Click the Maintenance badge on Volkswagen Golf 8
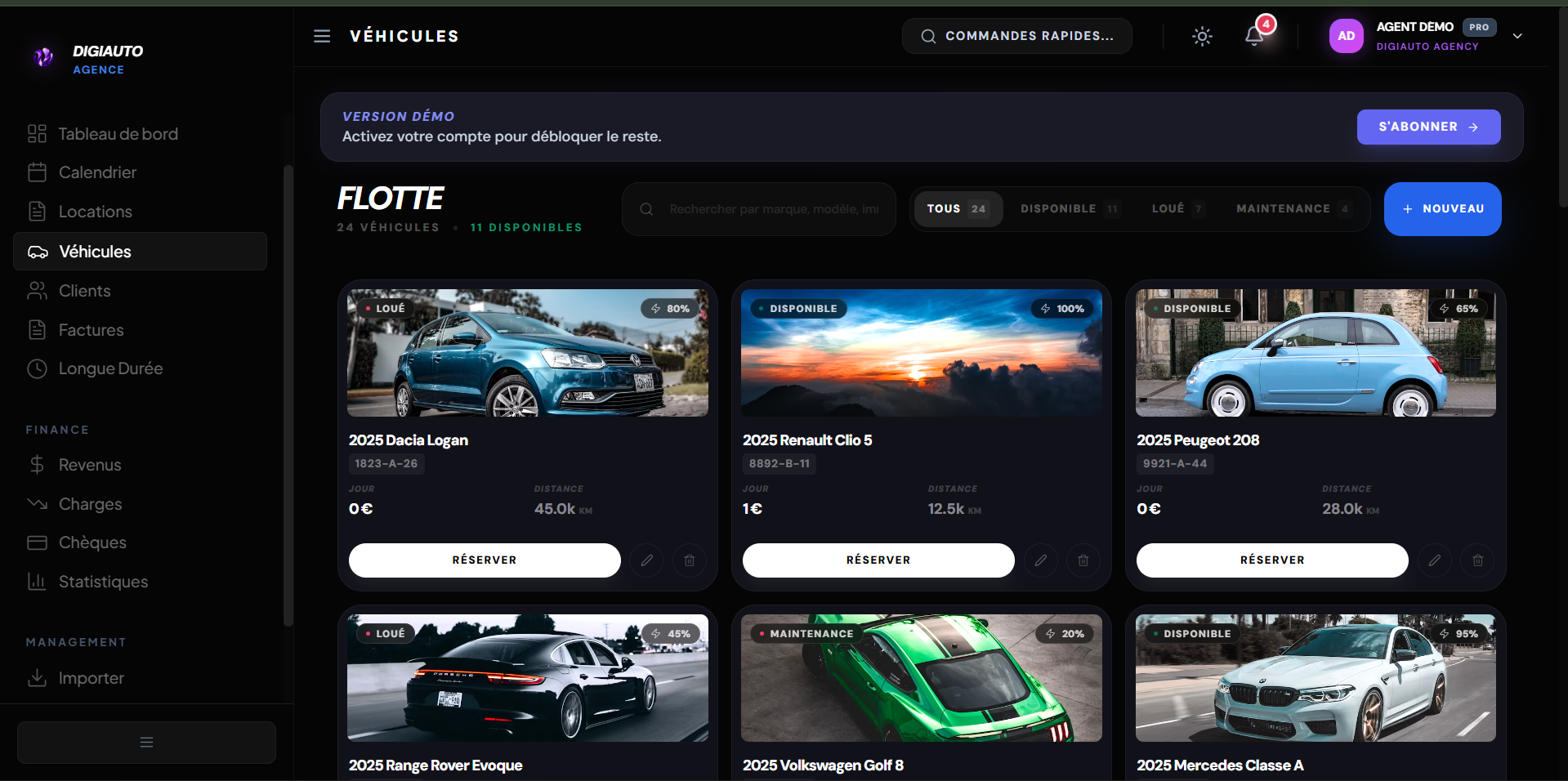Image resolution: width=1568 pixels, height=781 pixels. (806, 634)
